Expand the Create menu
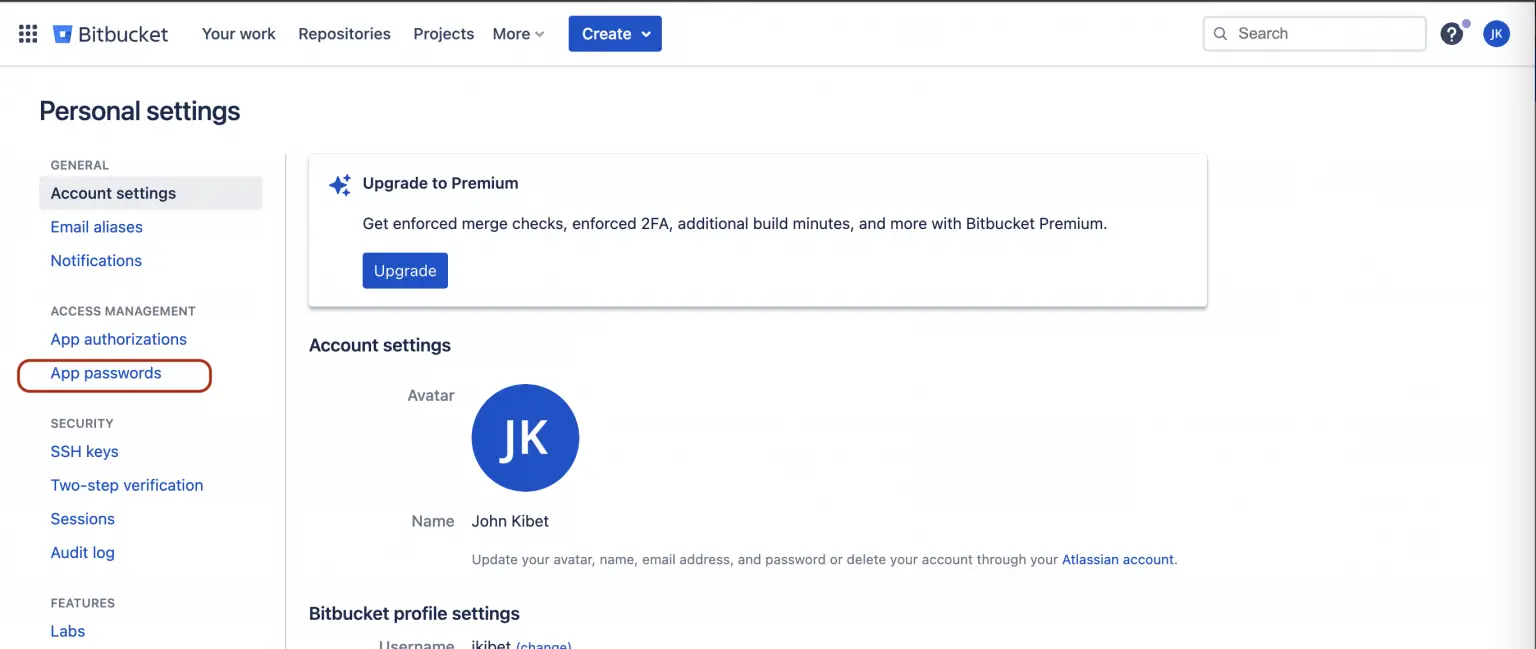Viewport: 1536px width, 649px height. (x=614, y=33)
